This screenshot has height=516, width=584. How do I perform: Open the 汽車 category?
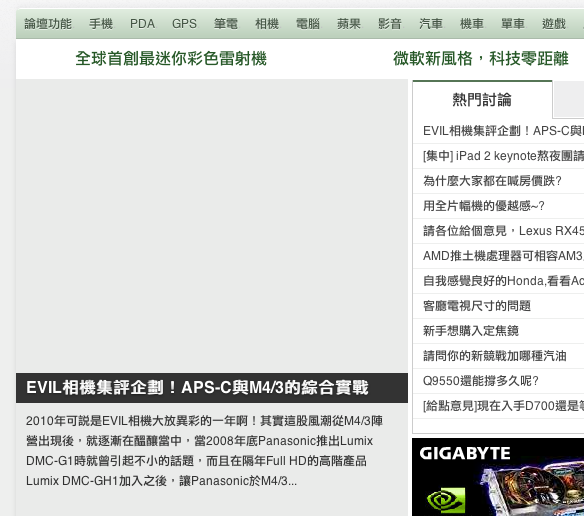tap(431, 24)
